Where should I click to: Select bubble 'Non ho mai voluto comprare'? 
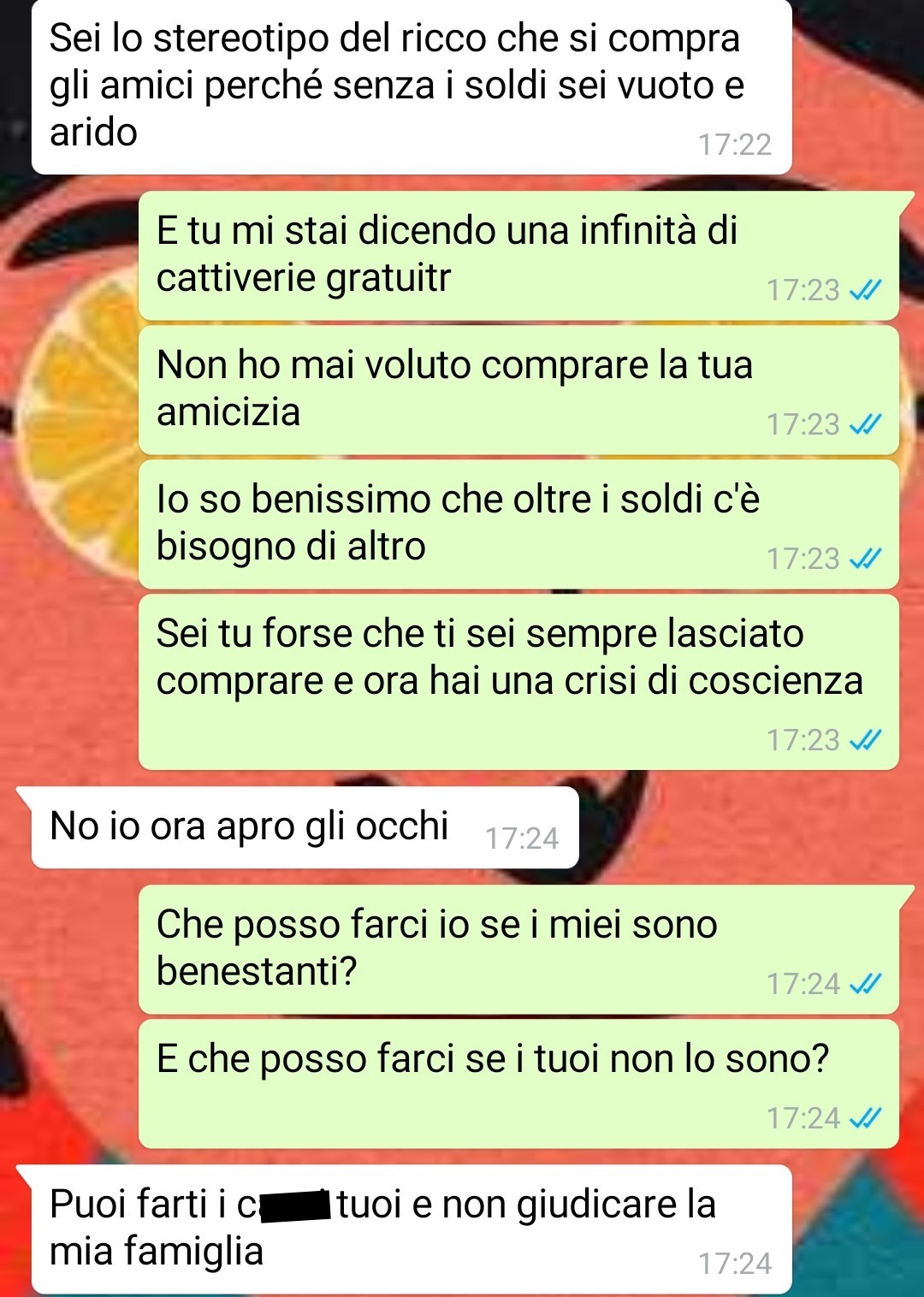(518, 390)
